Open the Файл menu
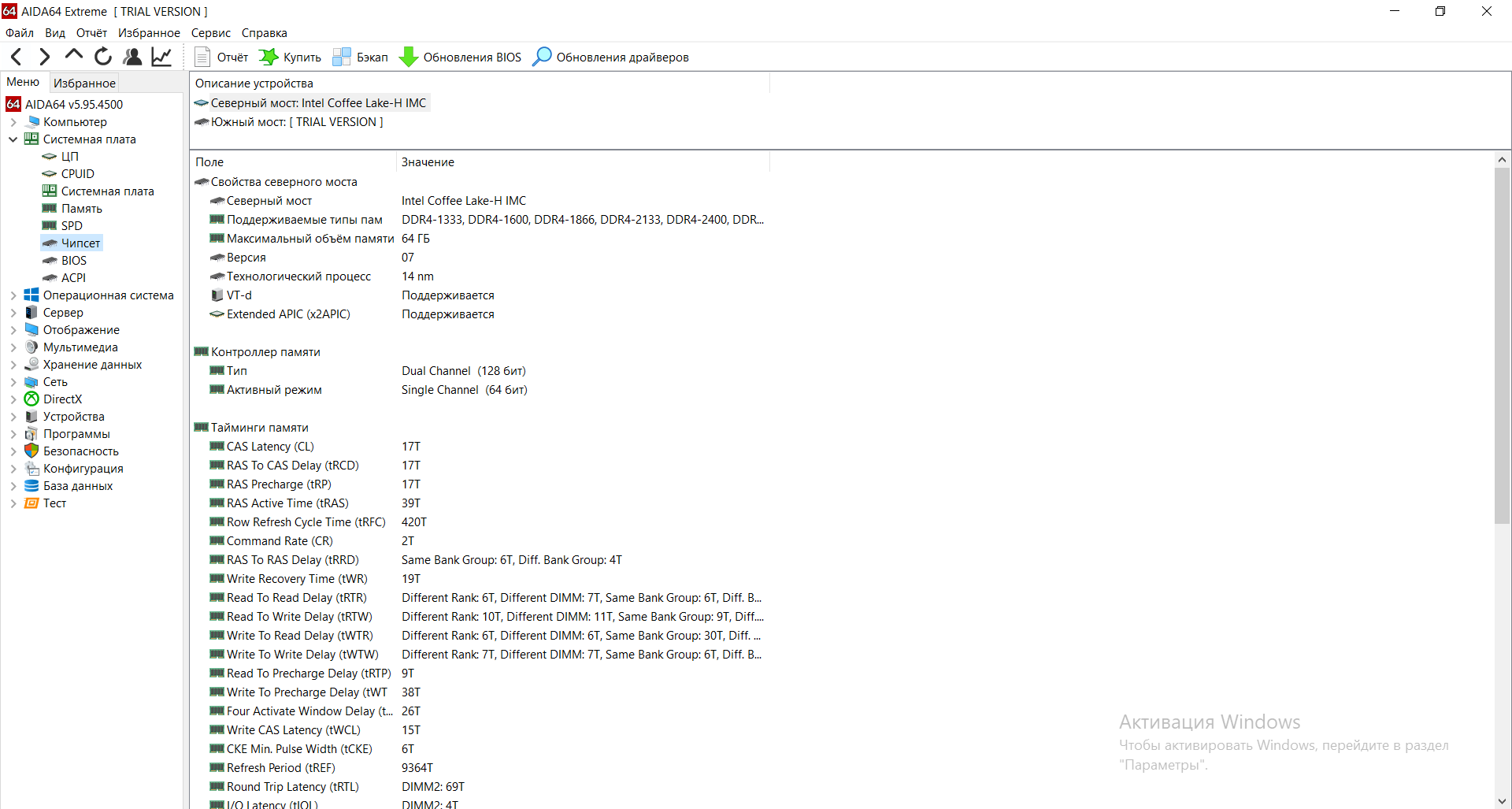Image resolution: width=1512 pixels, height=809 pixels. (x=20, y=33)
